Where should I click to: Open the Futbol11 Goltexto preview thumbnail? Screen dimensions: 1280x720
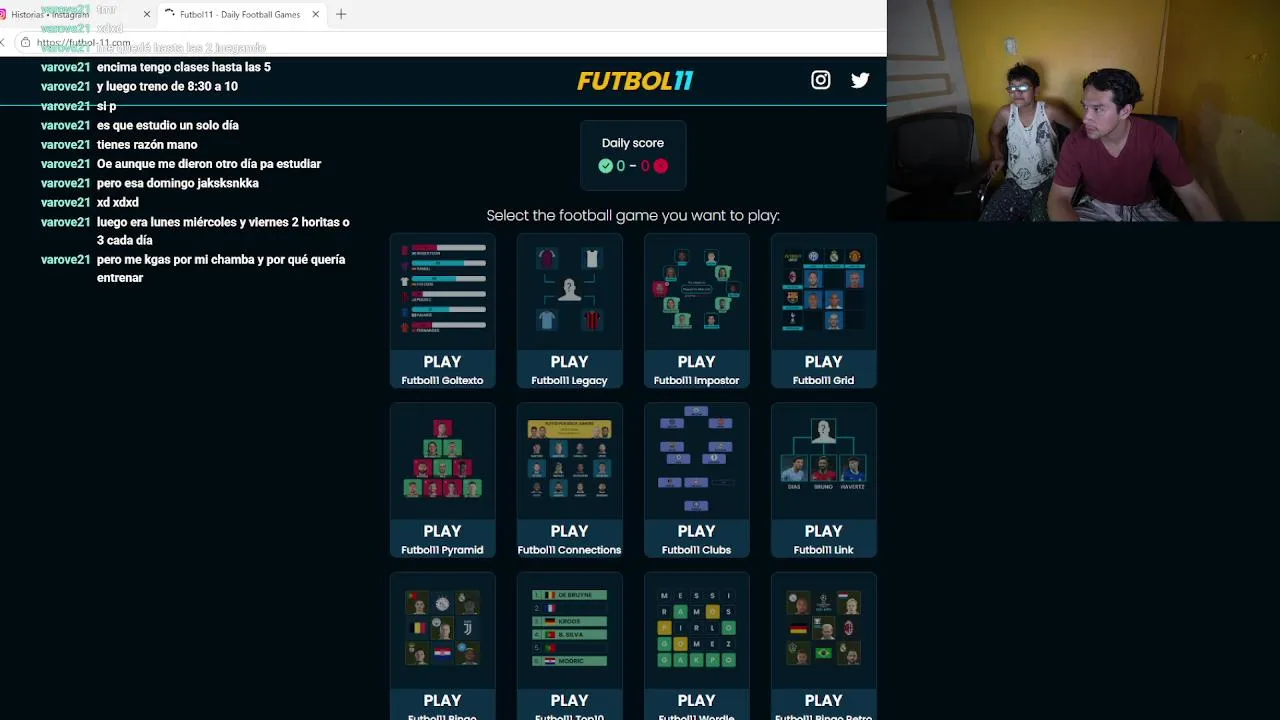coord(442,290)
